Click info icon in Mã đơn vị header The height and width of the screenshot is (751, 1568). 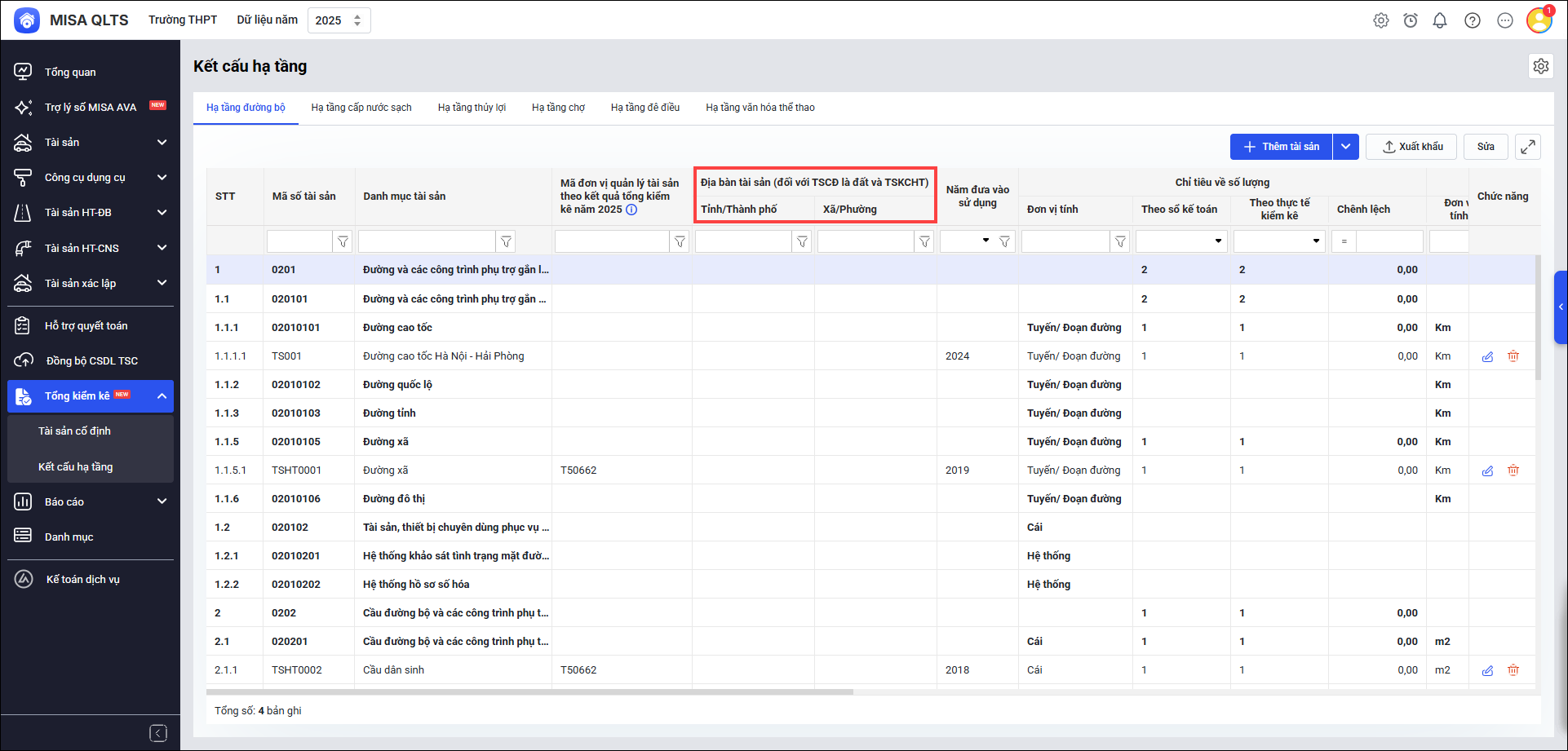click(631, 210)
